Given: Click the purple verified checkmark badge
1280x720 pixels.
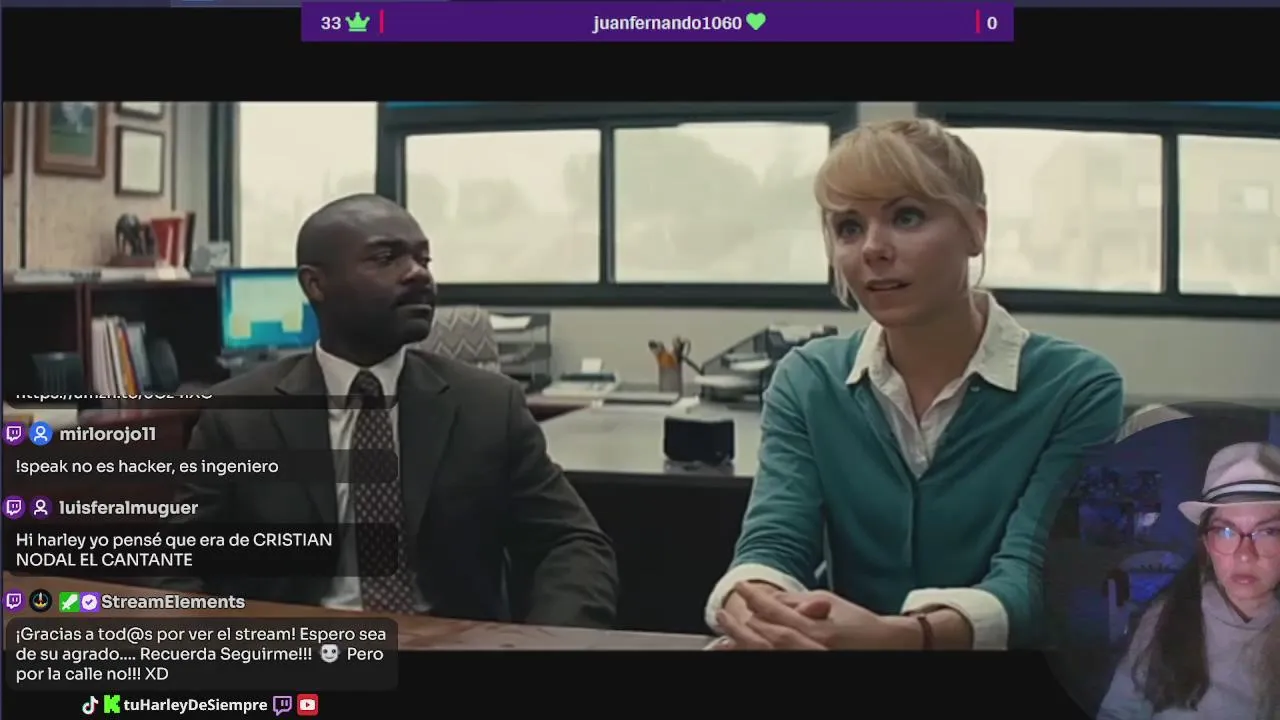Looking at the screenshot, I should [x=89, y=602].
